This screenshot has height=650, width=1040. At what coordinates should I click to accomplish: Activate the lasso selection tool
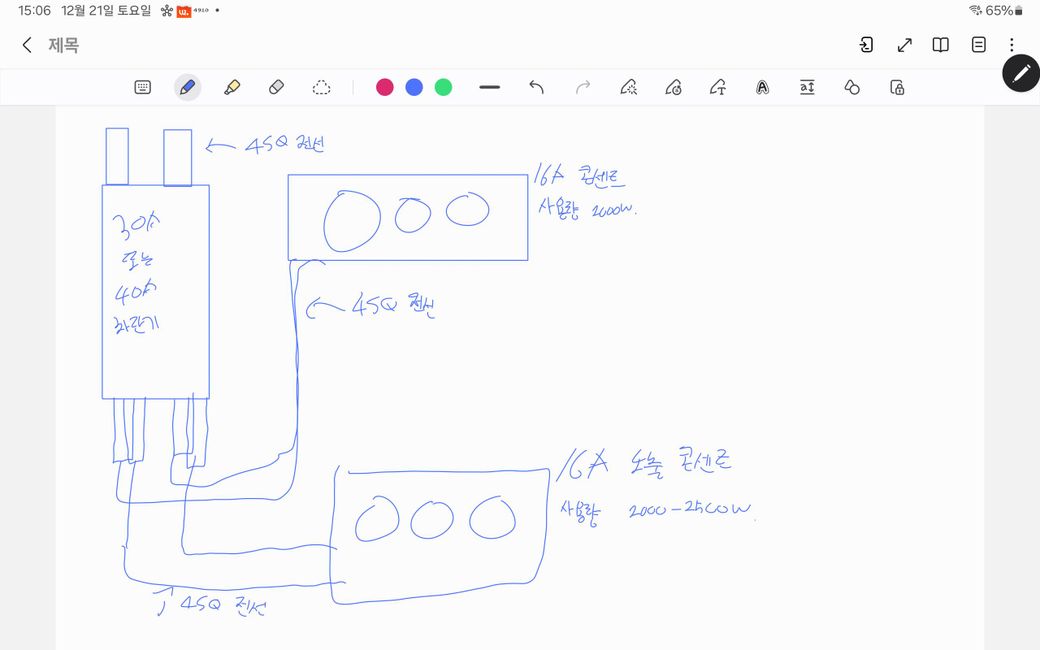321,87
